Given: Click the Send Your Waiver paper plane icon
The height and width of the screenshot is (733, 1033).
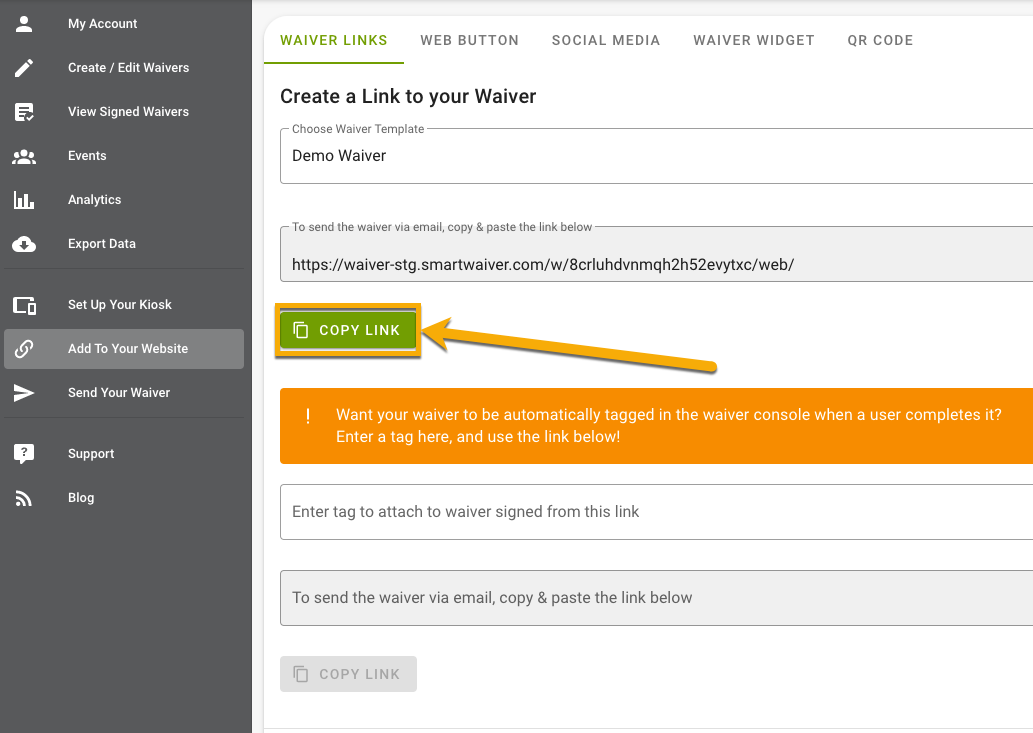Looking at the screenshot, I should click(x=24, y=393).
